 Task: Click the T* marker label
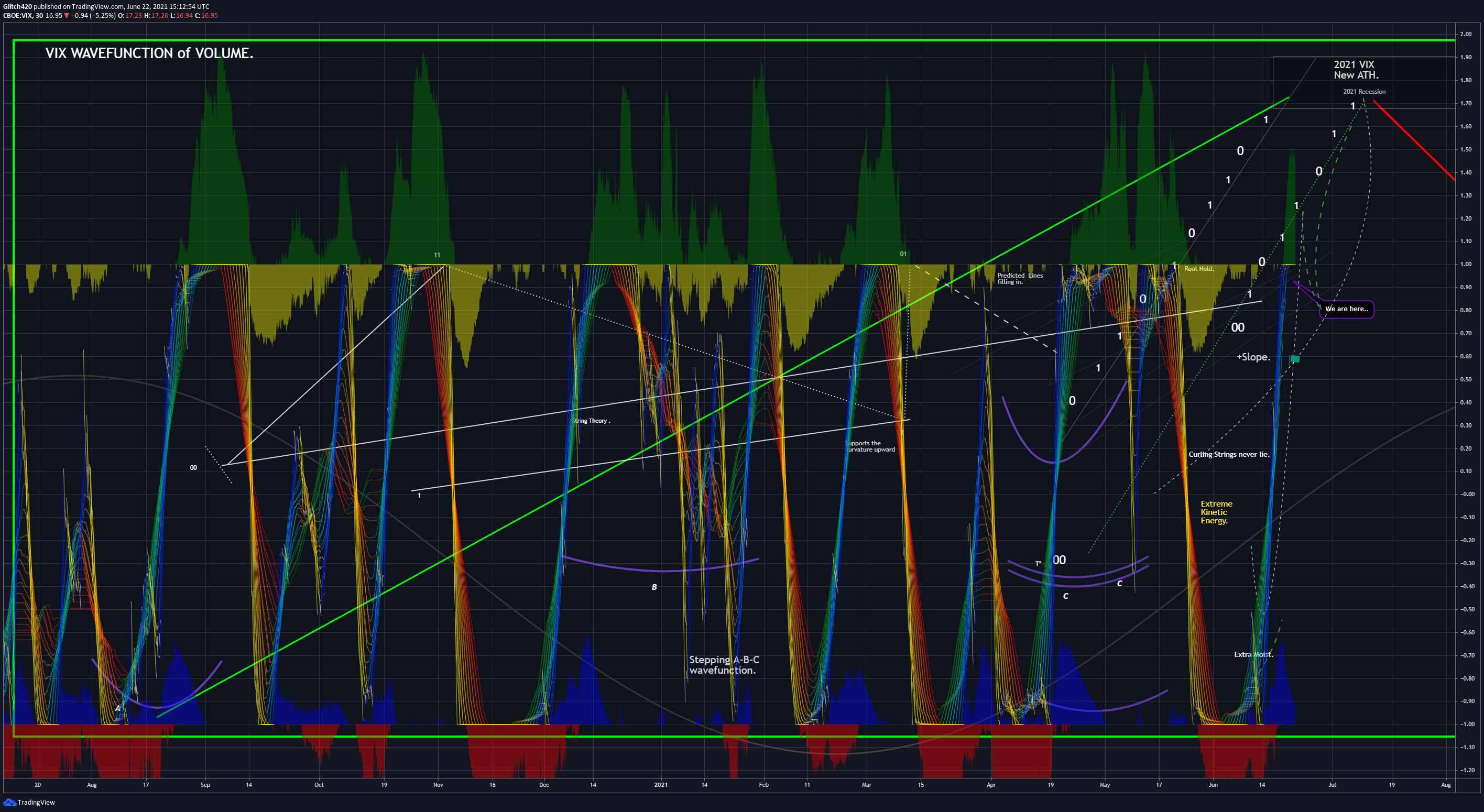pos(1038,563)
